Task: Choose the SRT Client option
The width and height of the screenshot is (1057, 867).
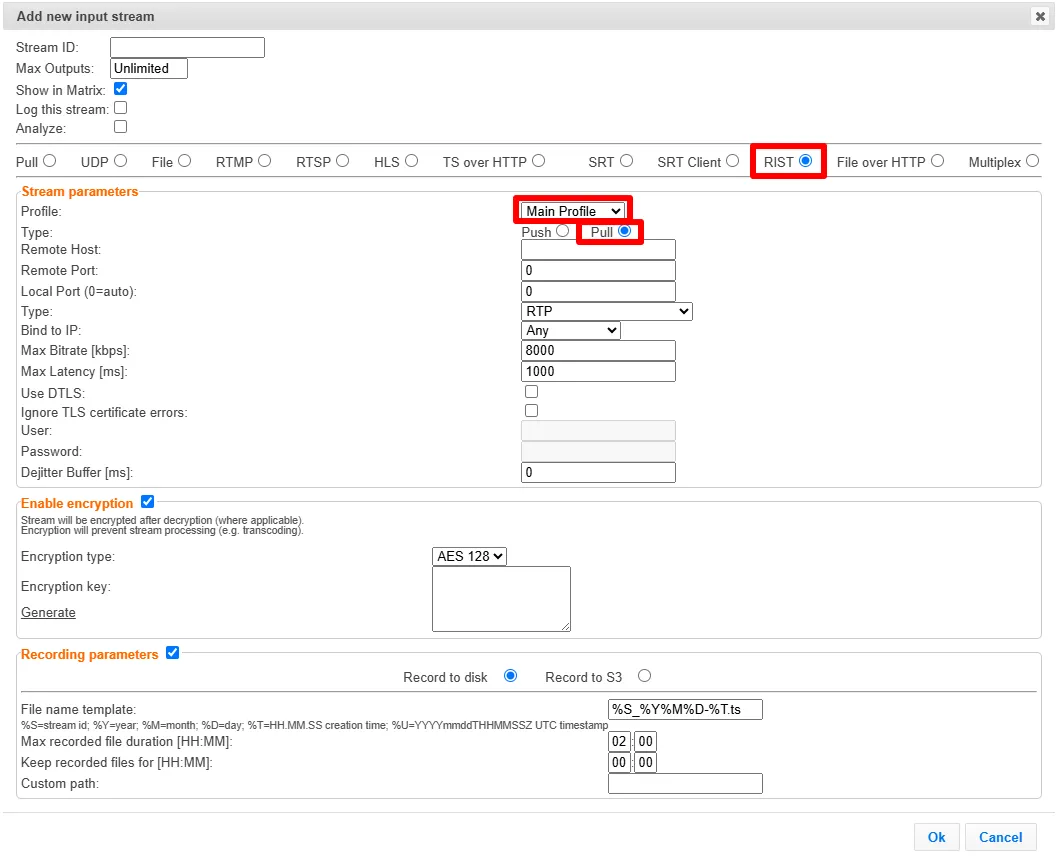Action: (x=732, y=160)
